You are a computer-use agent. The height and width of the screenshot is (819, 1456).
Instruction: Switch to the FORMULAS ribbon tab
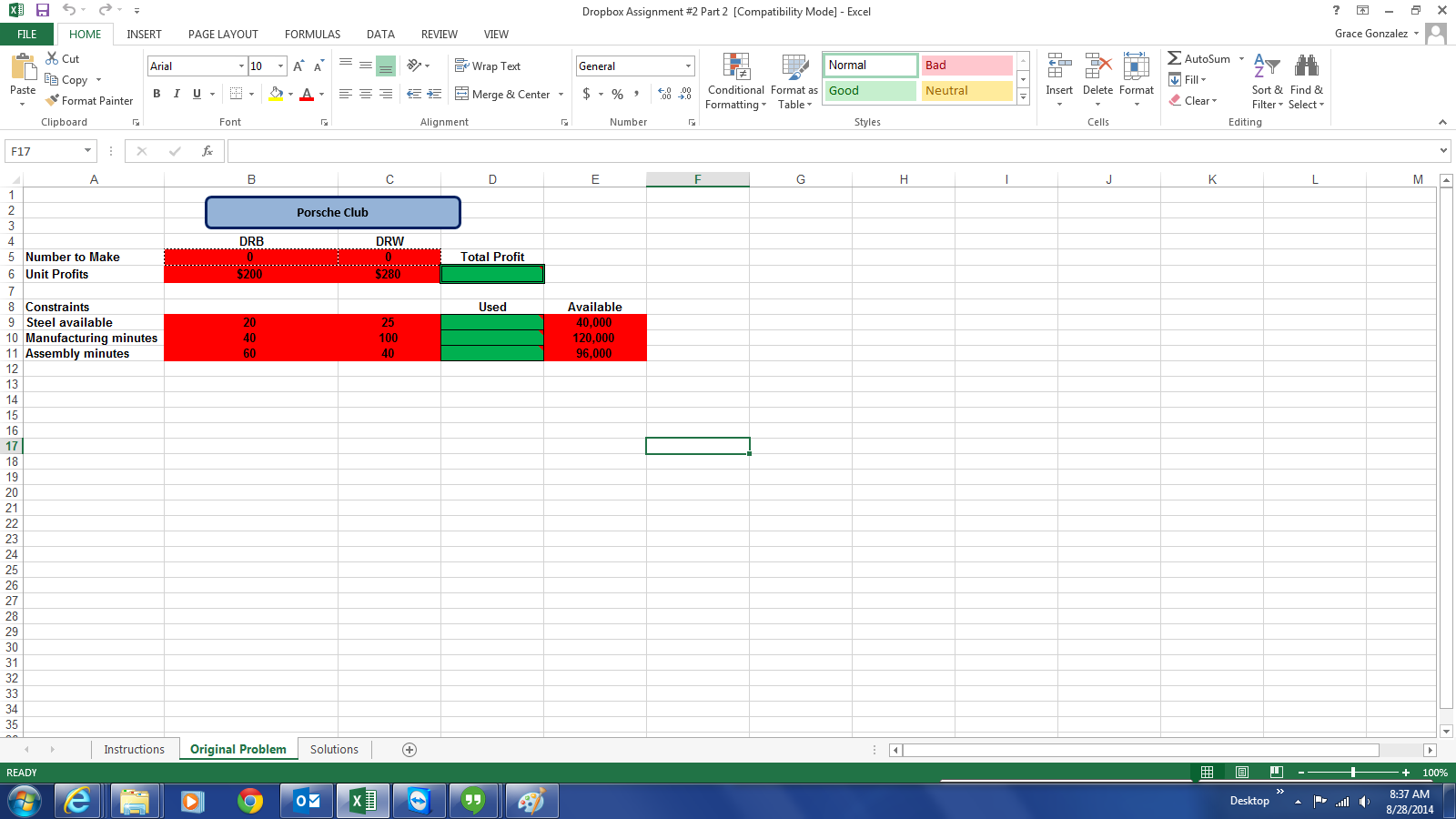click(x=312, y=34)
